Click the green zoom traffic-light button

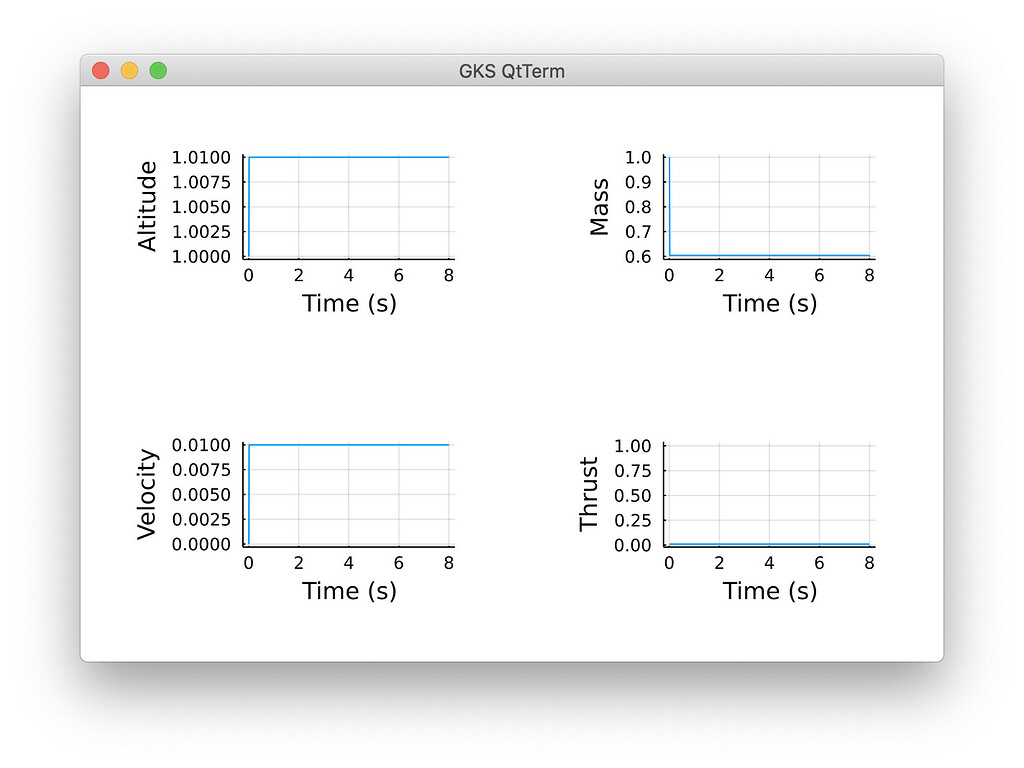click(157, 71)
